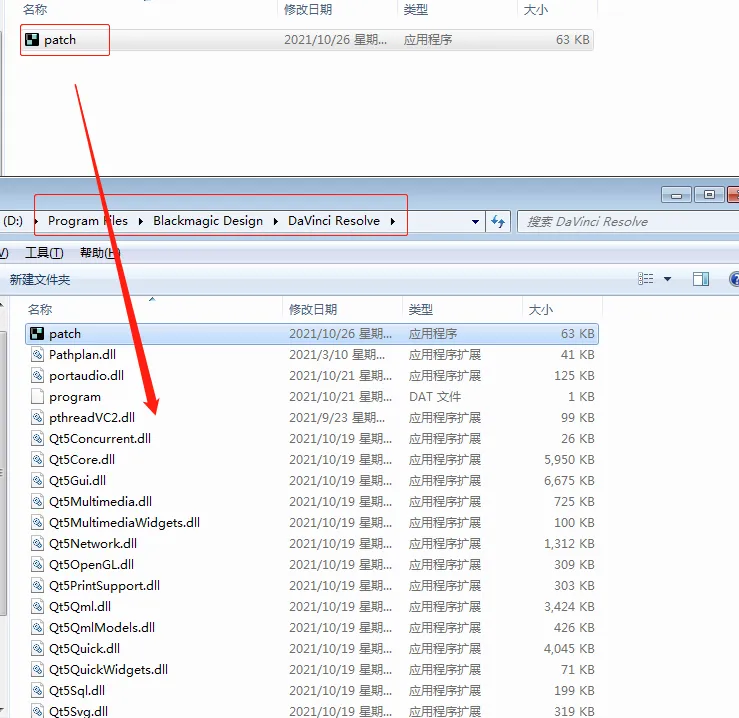Viewport: 739px width, 718px height.
Task: Click the Pathplan.dll file icon
Action: pos(37,355)
